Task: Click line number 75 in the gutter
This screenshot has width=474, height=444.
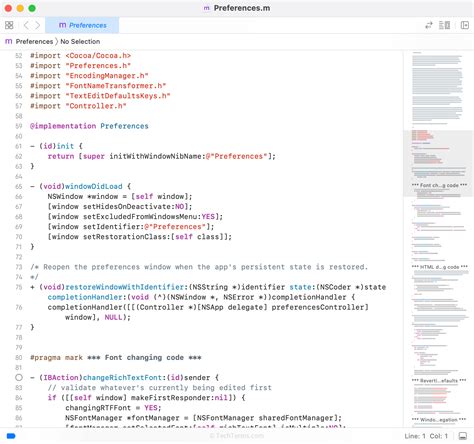Action: pos(19,287)
